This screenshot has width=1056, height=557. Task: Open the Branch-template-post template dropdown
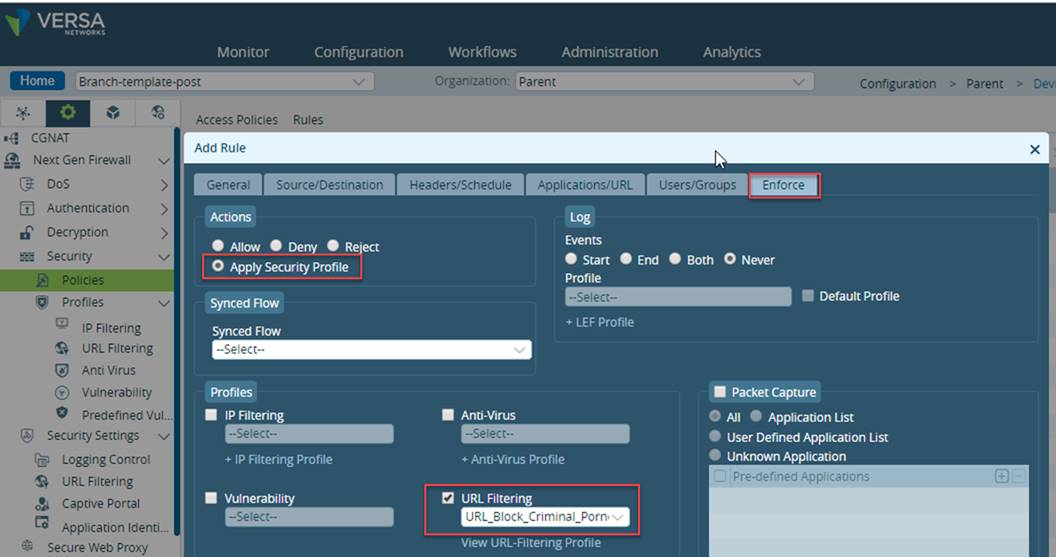(224, 81)
